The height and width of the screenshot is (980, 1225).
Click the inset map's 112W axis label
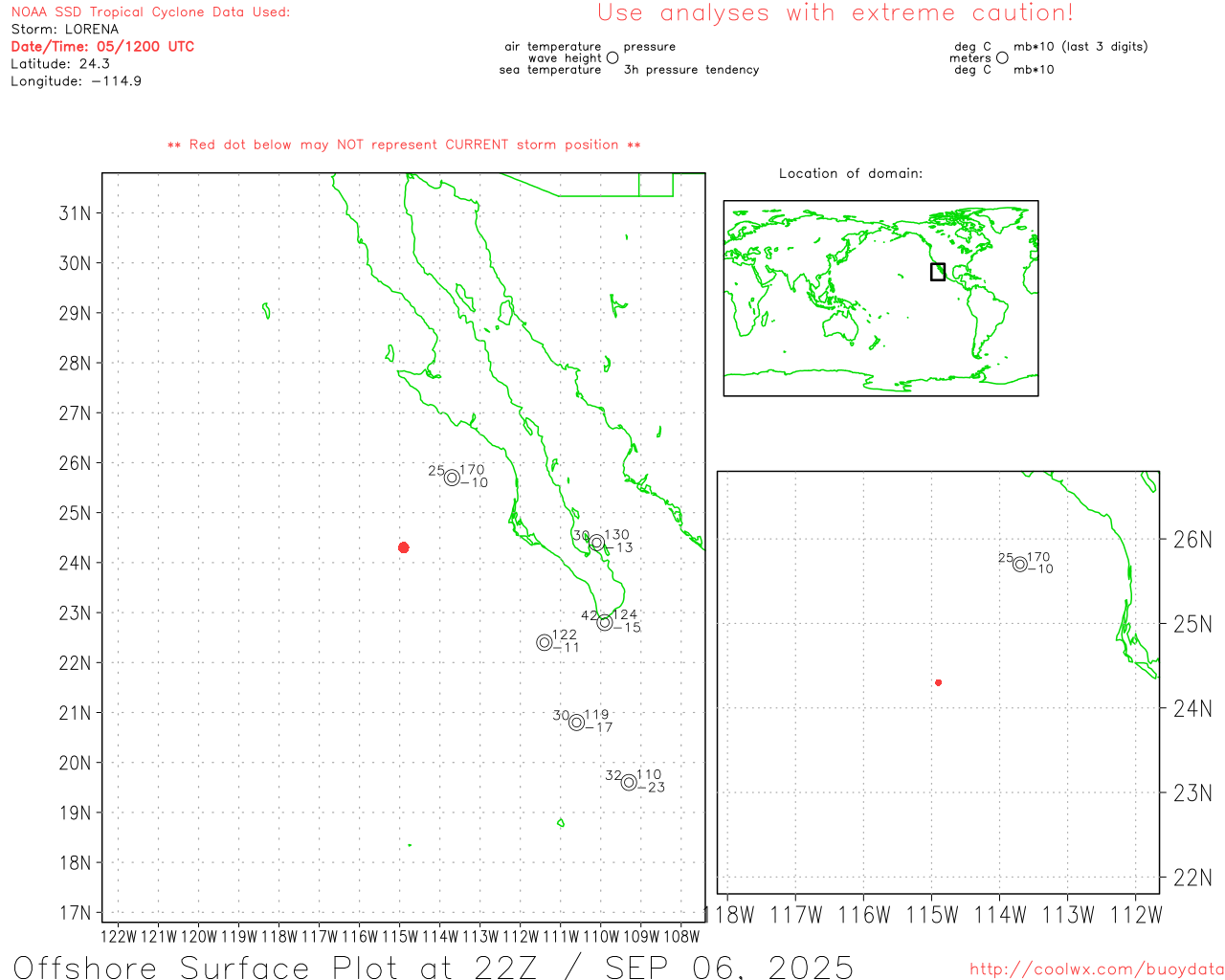pyautogui.click(x=1136, y=915)
